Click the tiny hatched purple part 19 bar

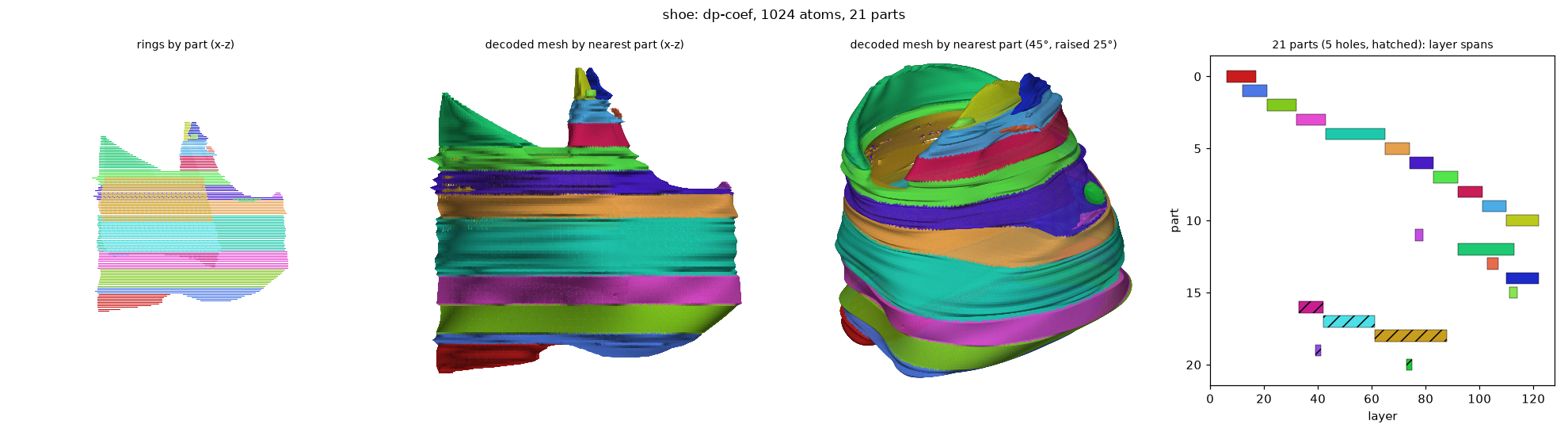click(x=1318, y=350)
